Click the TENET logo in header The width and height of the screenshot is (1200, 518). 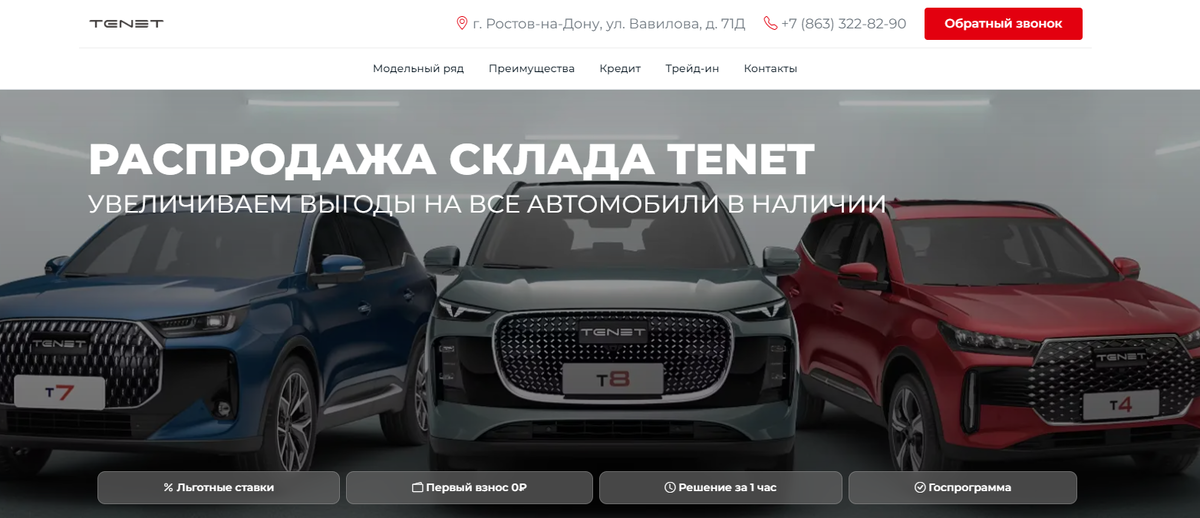126,23
